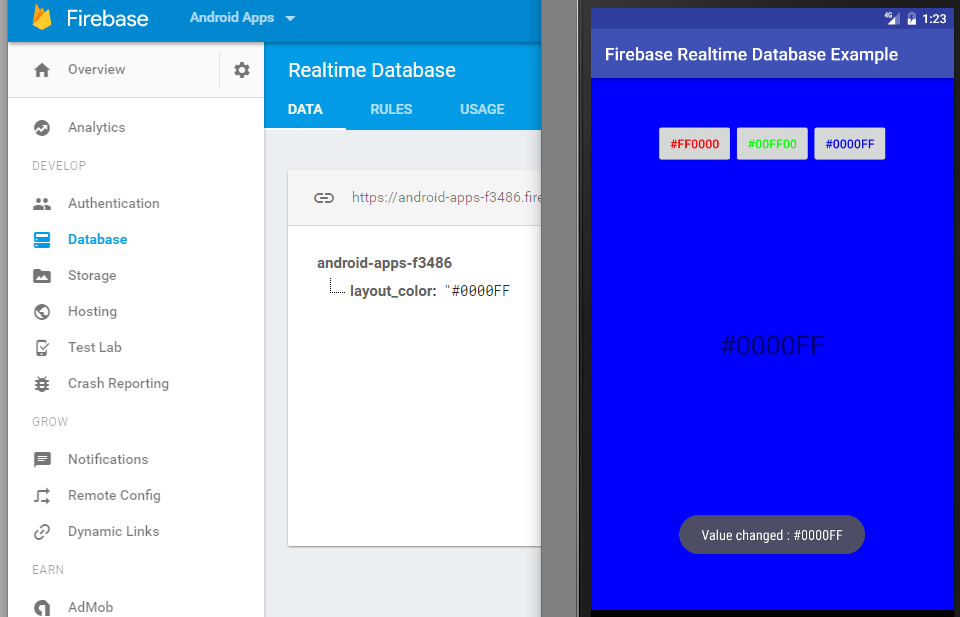Open Hosting section

92,312
